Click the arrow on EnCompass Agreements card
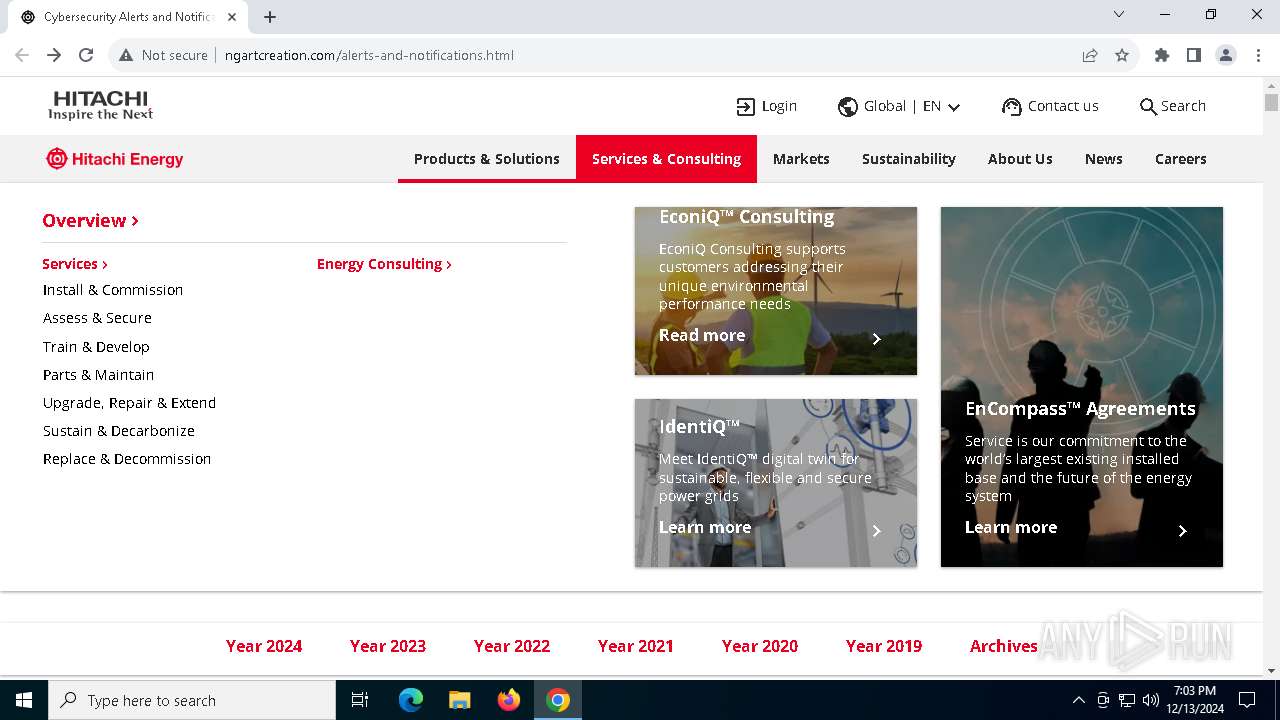The height and width of the screenshot is (720, 1280). [1183, 531]
